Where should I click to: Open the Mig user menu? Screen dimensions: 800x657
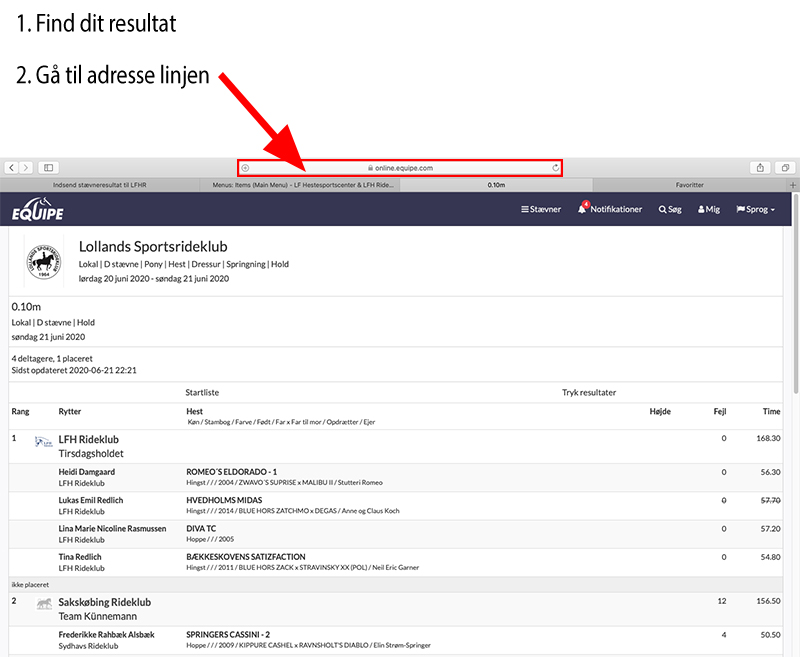[709, 209]
